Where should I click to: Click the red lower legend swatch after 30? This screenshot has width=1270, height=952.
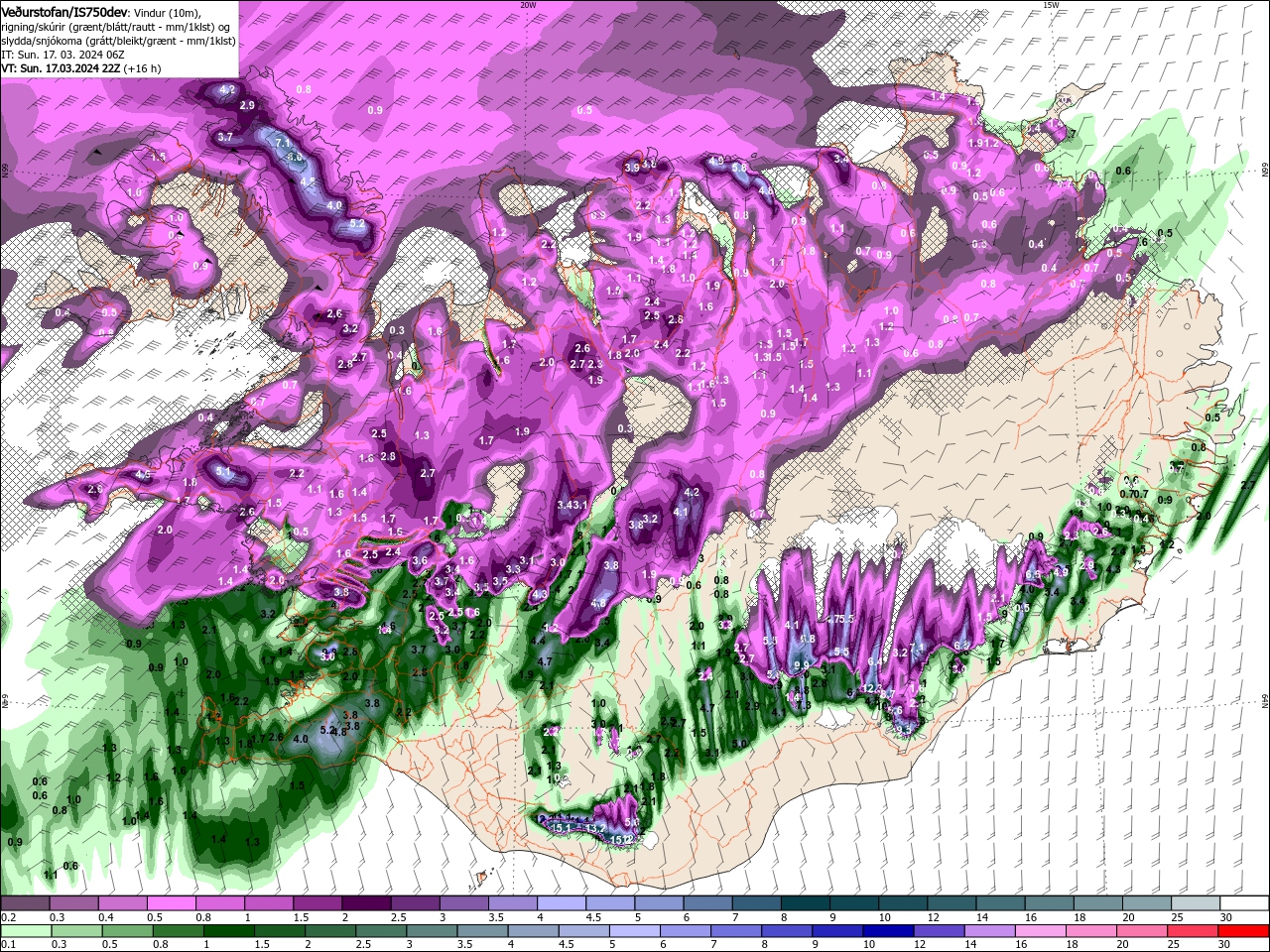coord(1244,931)
